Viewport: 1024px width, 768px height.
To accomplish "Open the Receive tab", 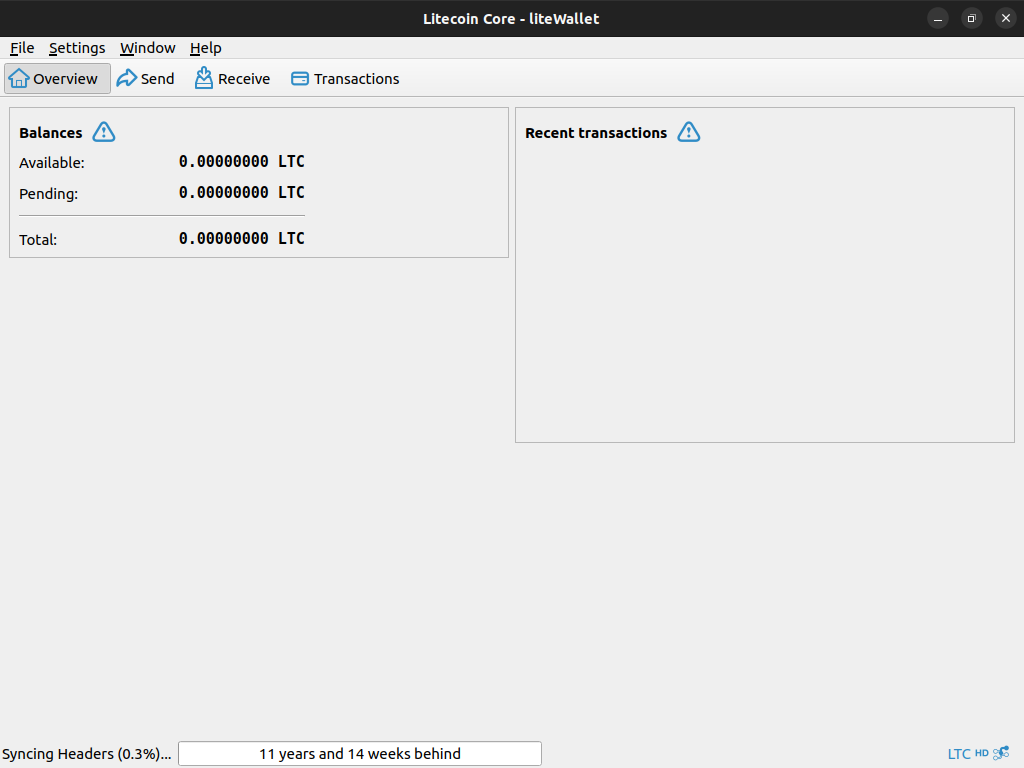I will coord(232,78).
